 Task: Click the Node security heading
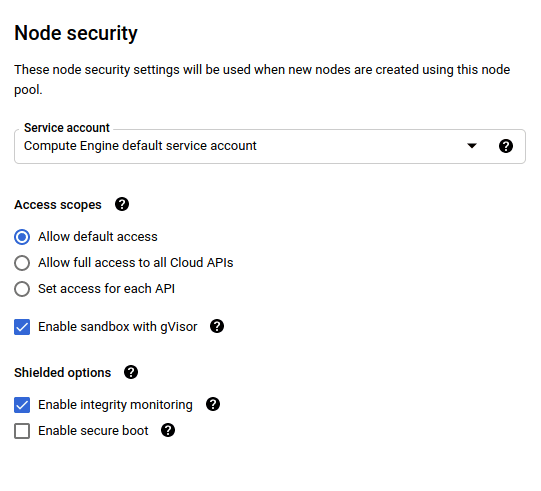(x=76, y=33)
